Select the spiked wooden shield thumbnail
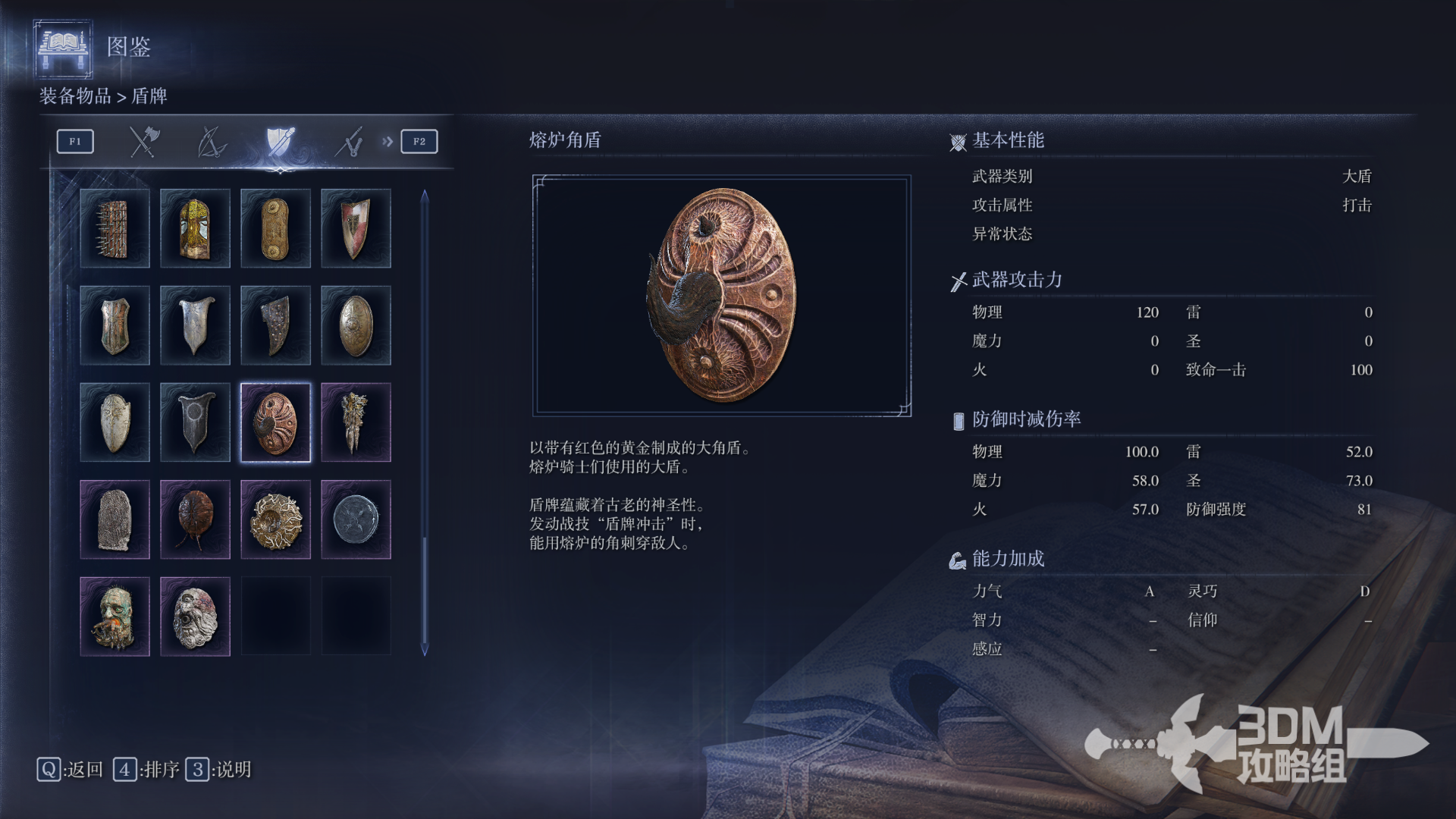The width and height of the screenshot is (1456, 819). pos(115,228)
